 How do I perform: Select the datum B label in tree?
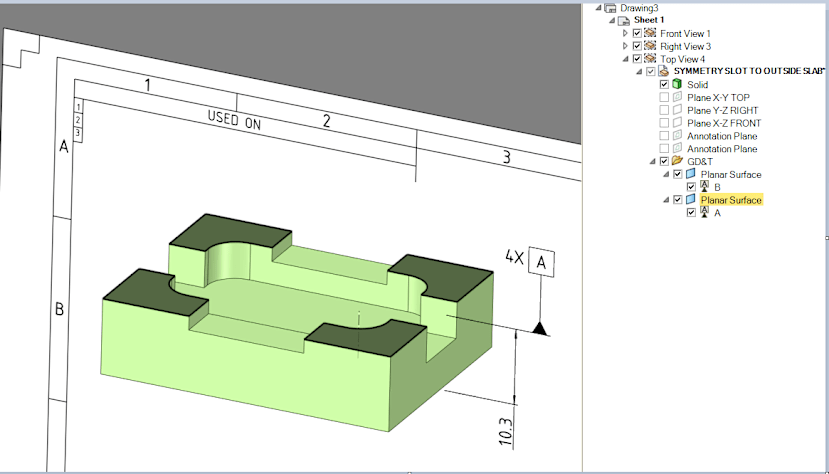pos(717,187)
